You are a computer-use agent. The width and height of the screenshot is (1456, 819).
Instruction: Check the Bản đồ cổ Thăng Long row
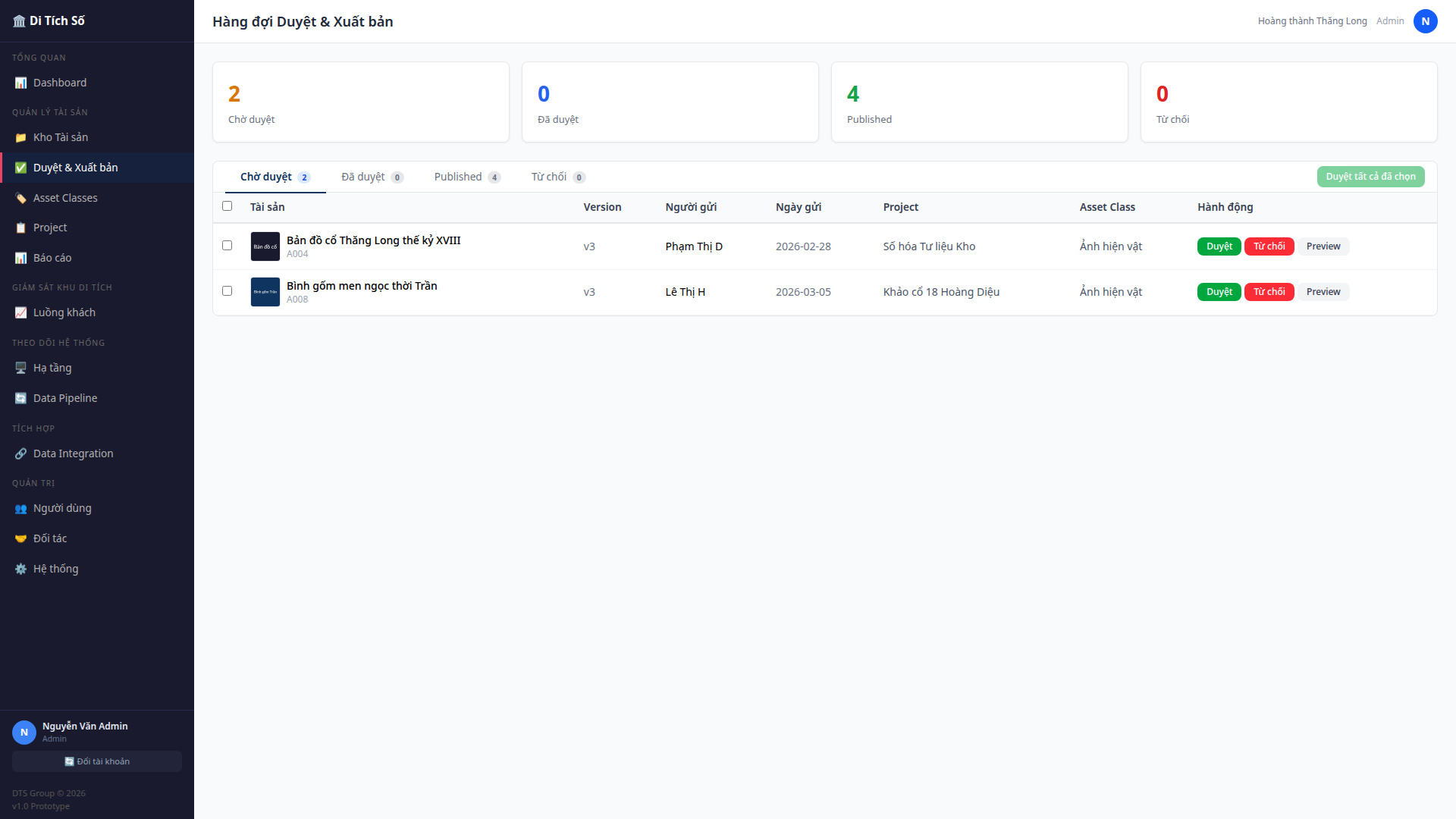(x=227, y=246)
